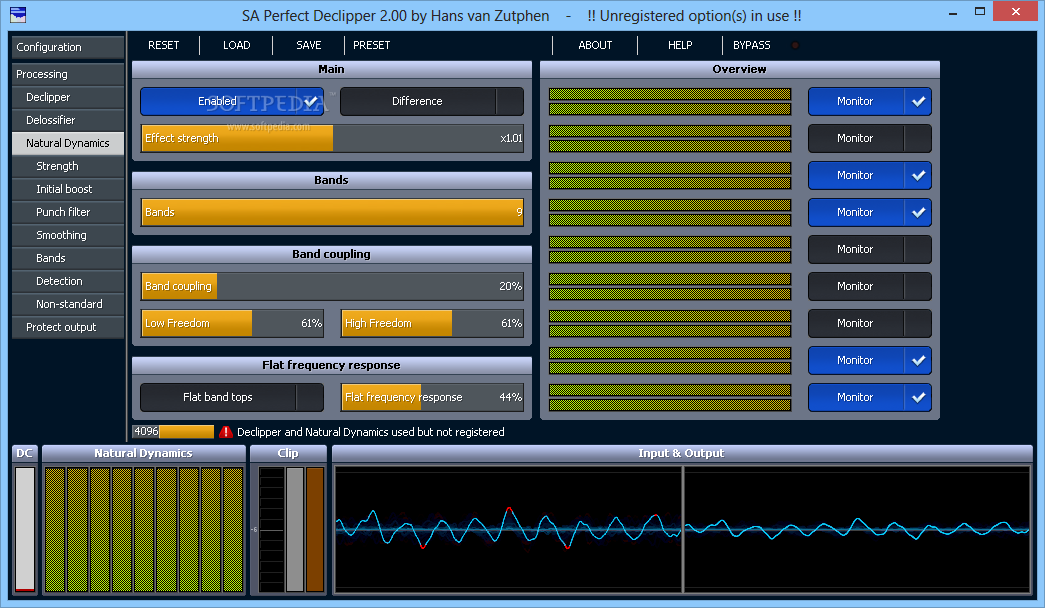Screen dimensions: 1045x608
Task: Click SAVE in the top toolbar
Action: 309,45
